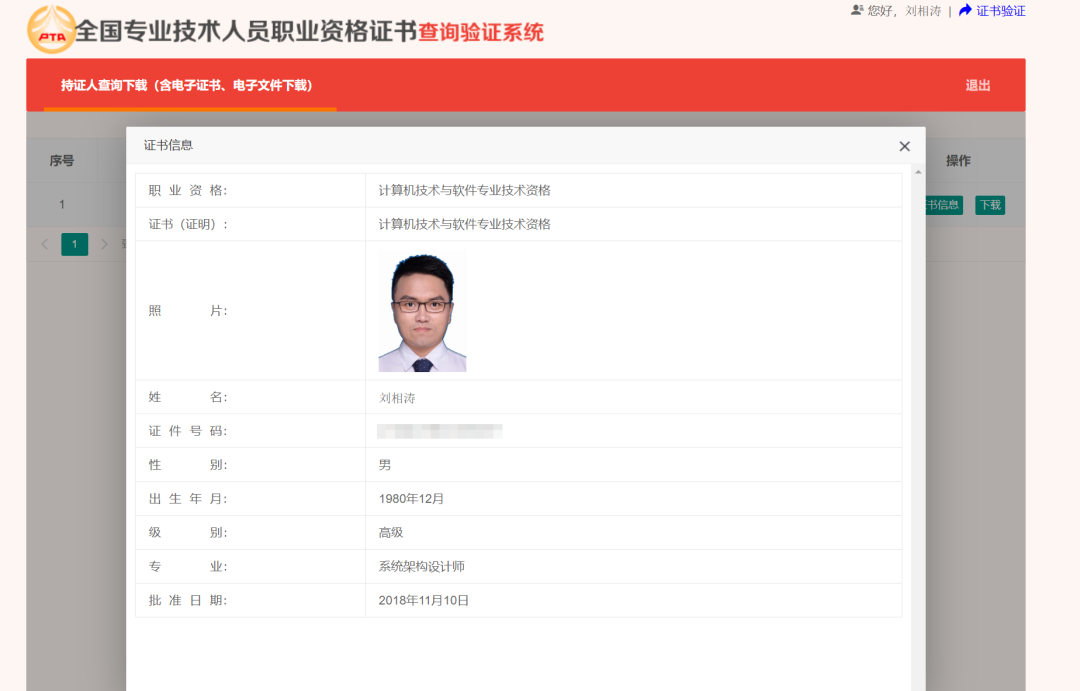1080x691 pixels.
Task: Click the 操作 column header
Action: coord(958,161)
